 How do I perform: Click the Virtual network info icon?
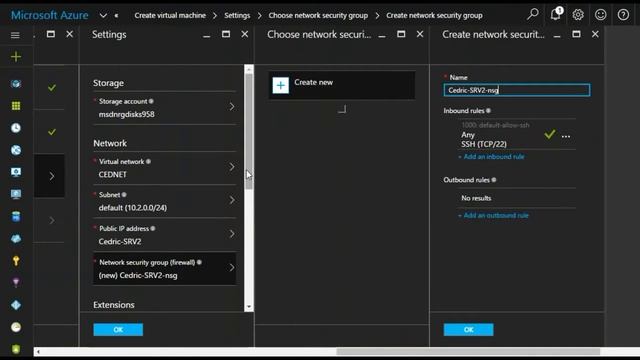(149, 162)
